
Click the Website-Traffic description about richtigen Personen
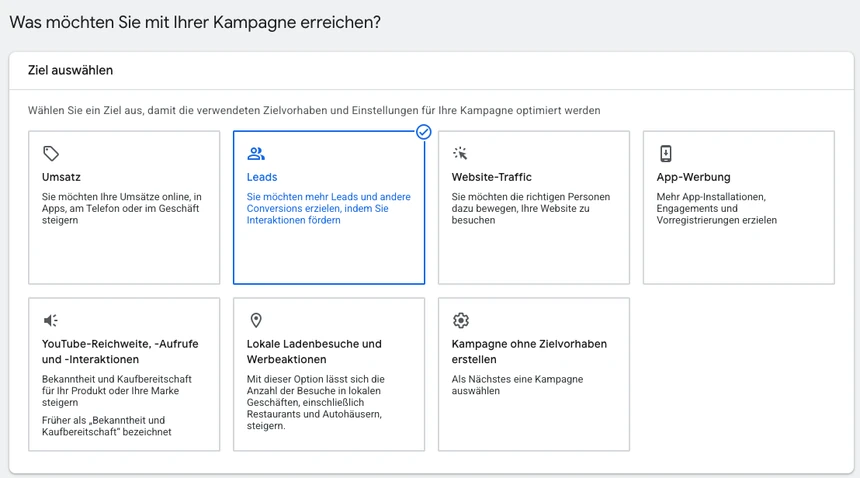(530, 208)
